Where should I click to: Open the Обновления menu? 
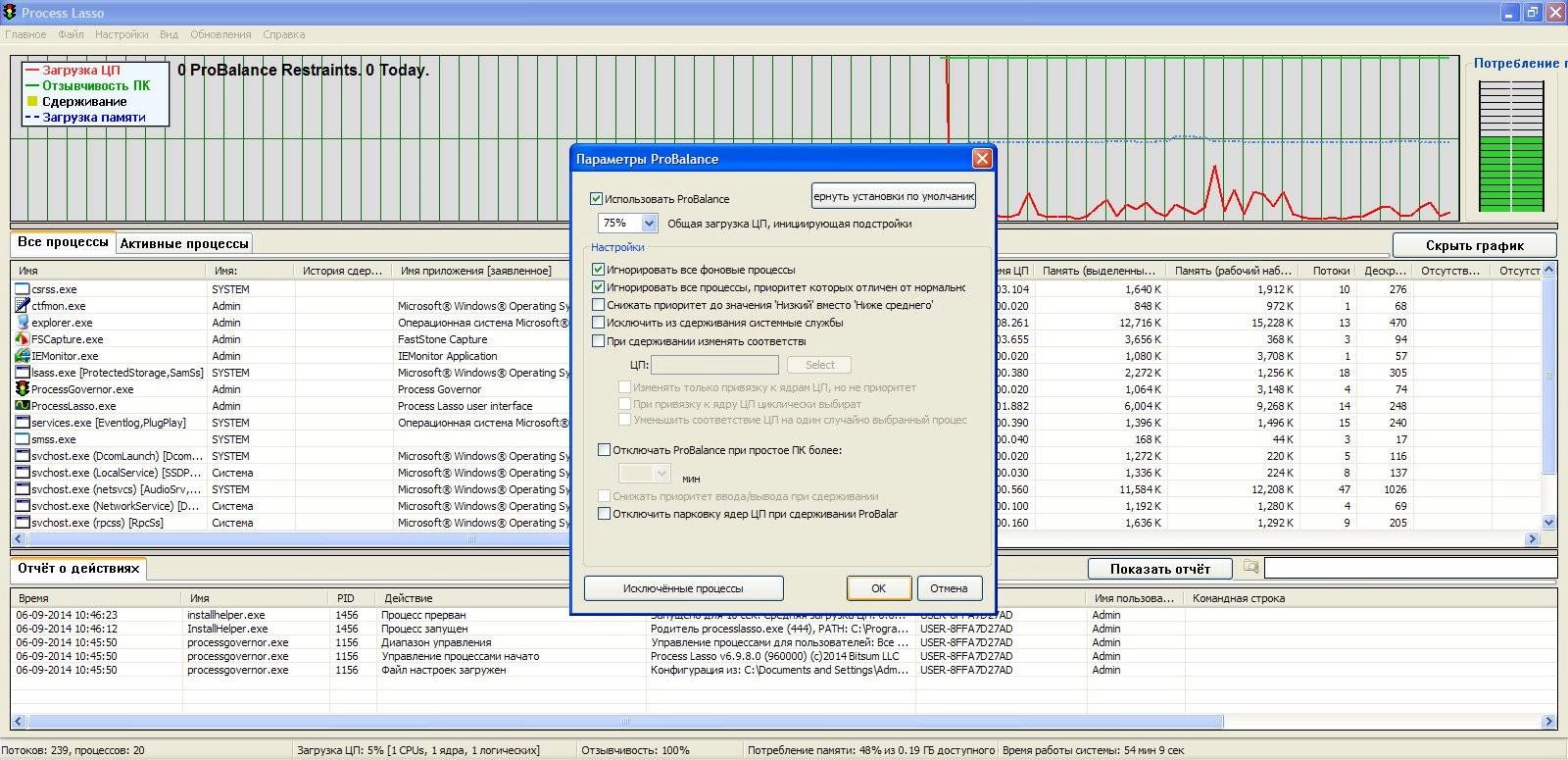click(220, 34)
